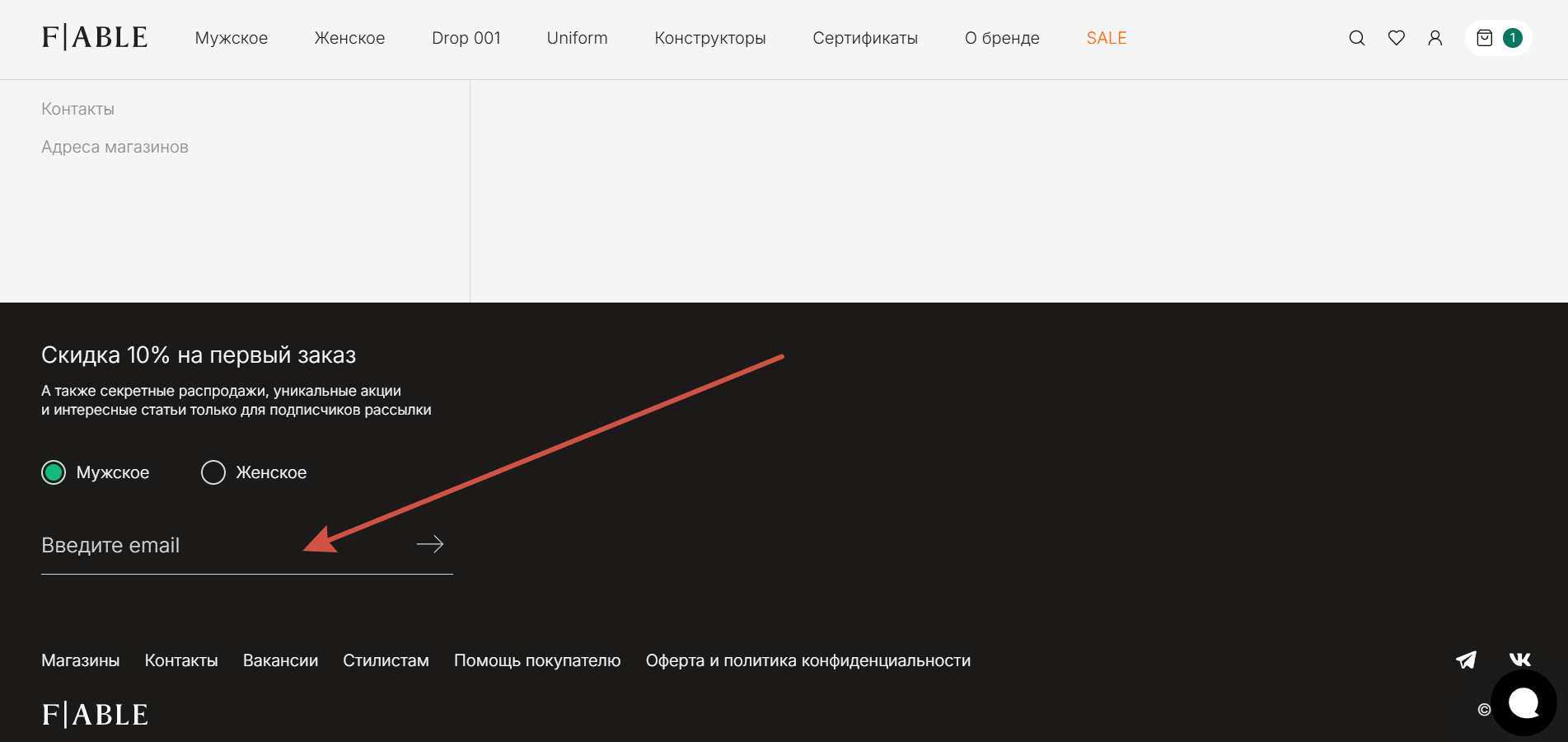Open Оферта и политика конфиденциальности link
Image resolution: width=1568 pixels, height=742 pixels.
tap(808, 660)
